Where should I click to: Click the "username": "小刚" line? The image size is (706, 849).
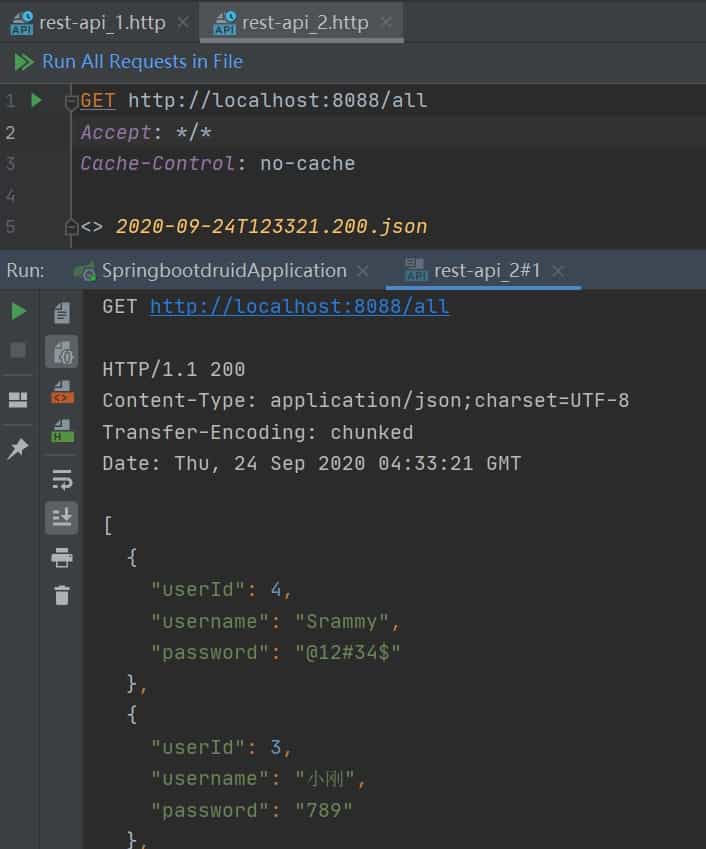[259, 779]
